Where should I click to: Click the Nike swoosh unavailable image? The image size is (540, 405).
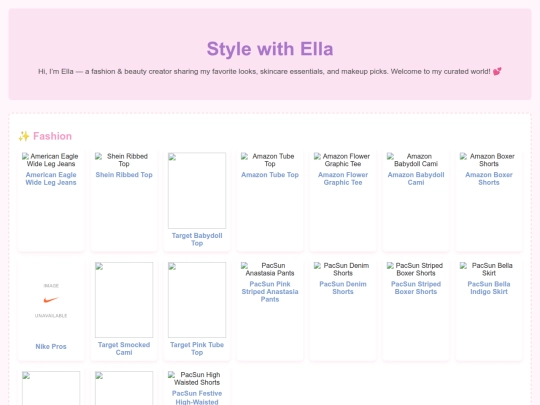(x=51, y=300)
